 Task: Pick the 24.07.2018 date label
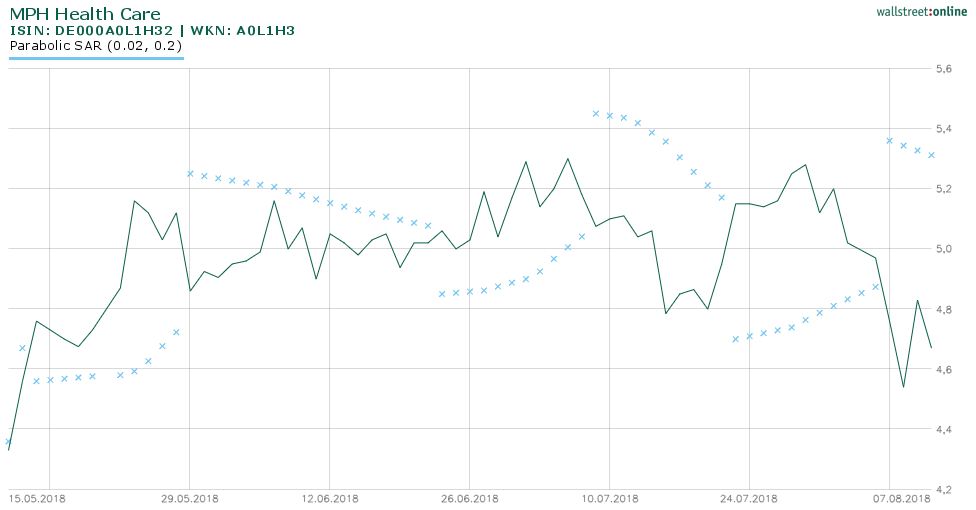[750, 498]
